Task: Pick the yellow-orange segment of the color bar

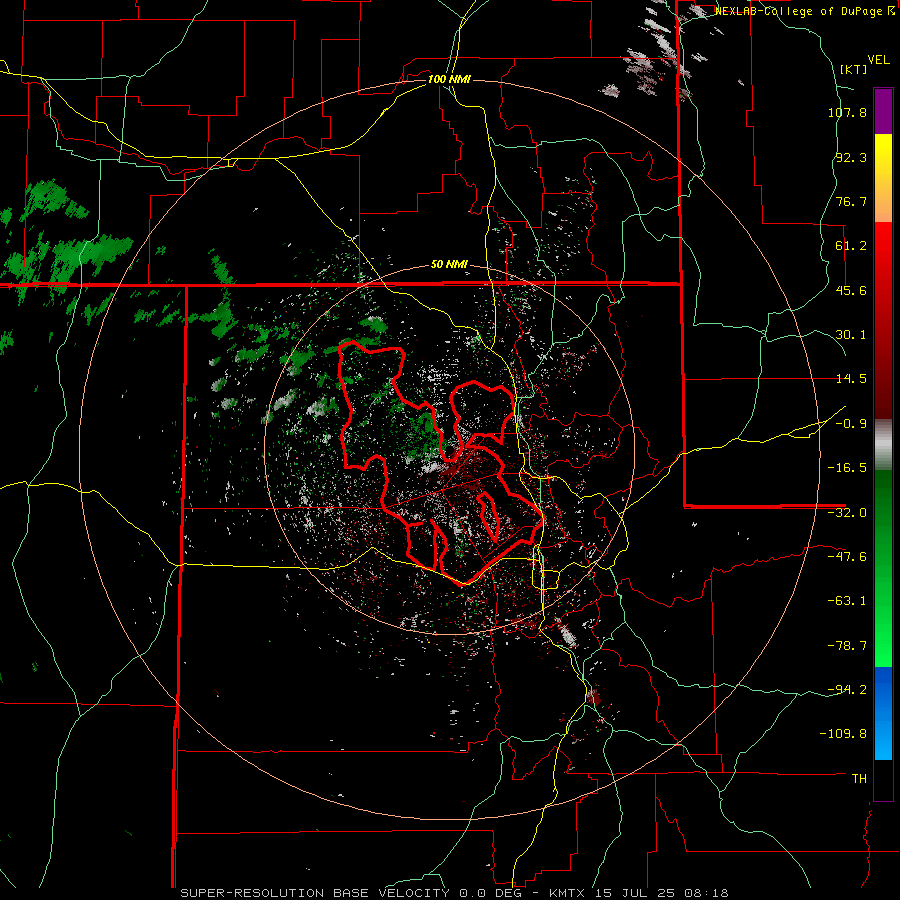Action: [883, 178]
